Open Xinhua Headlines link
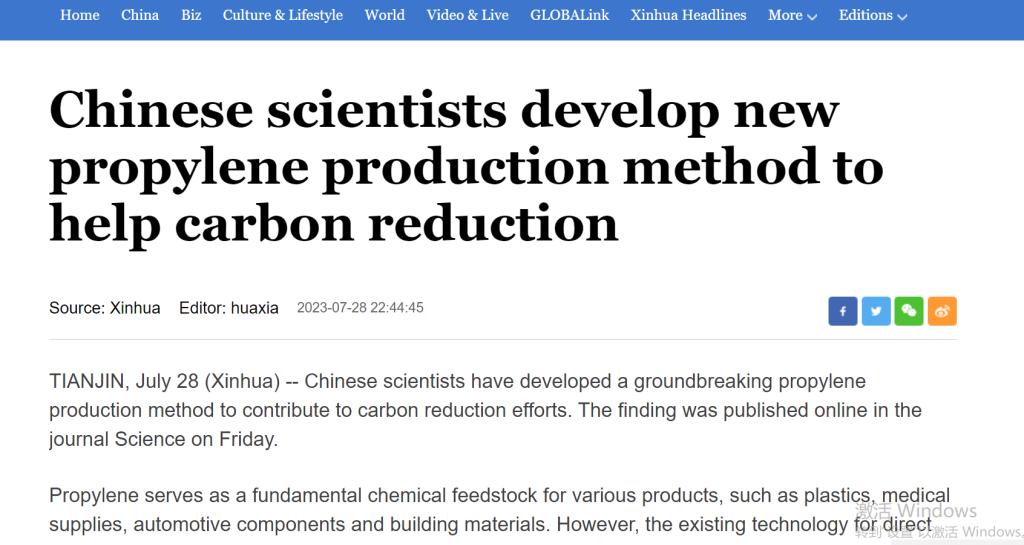The width and height of the screenshot is (1024, 545). 688,15
